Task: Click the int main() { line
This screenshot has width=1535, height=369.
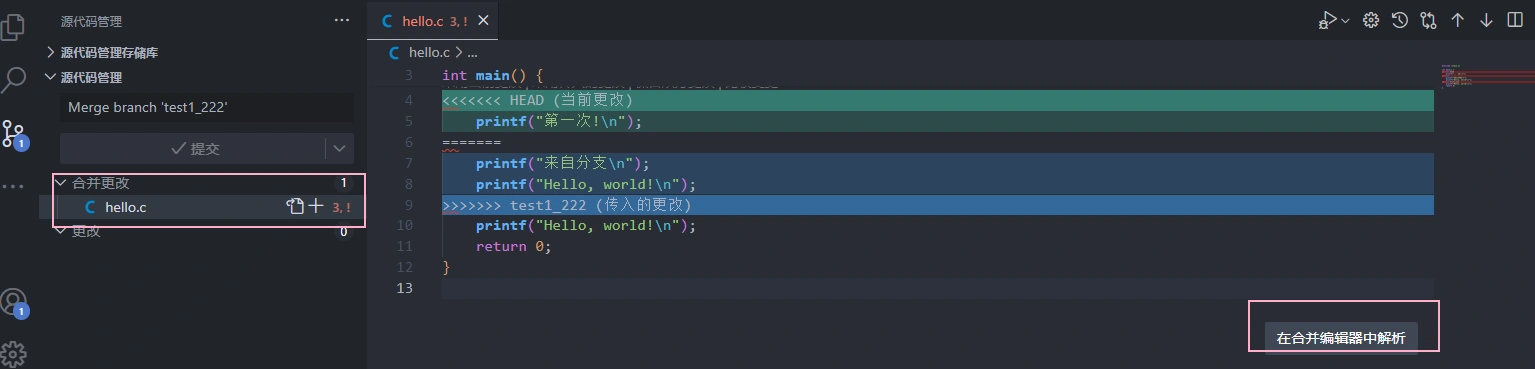Action: coord(492,76)
